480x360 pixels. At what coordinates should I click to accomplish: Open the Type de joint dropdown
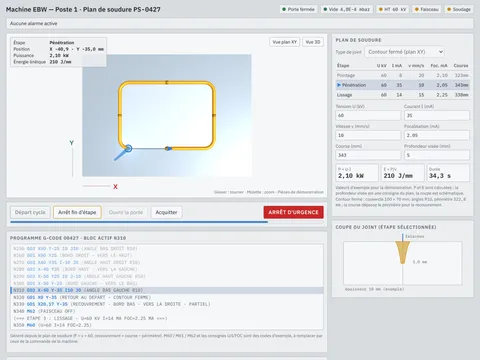tap(405, 52)
